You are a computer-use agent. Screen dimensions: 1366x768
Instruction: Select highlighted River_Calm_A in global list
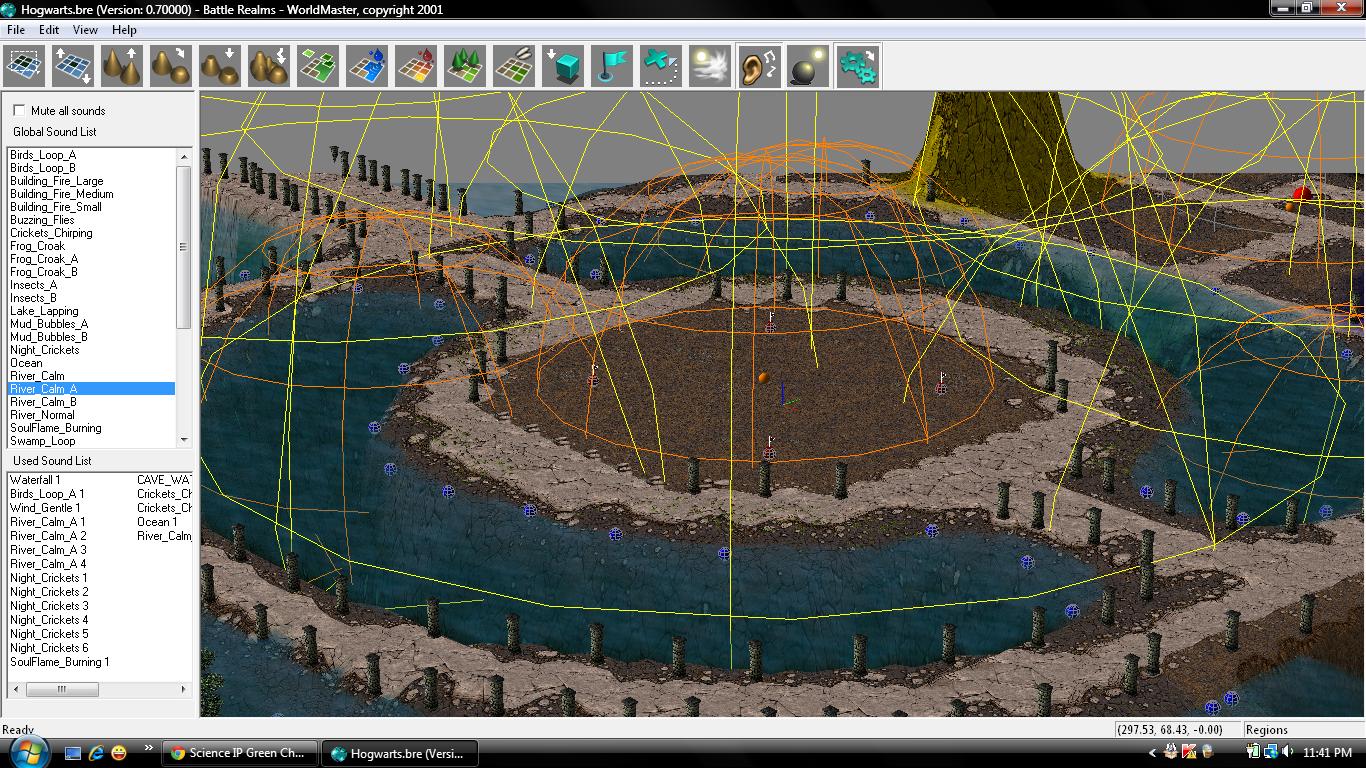click(x=92, y=389)
